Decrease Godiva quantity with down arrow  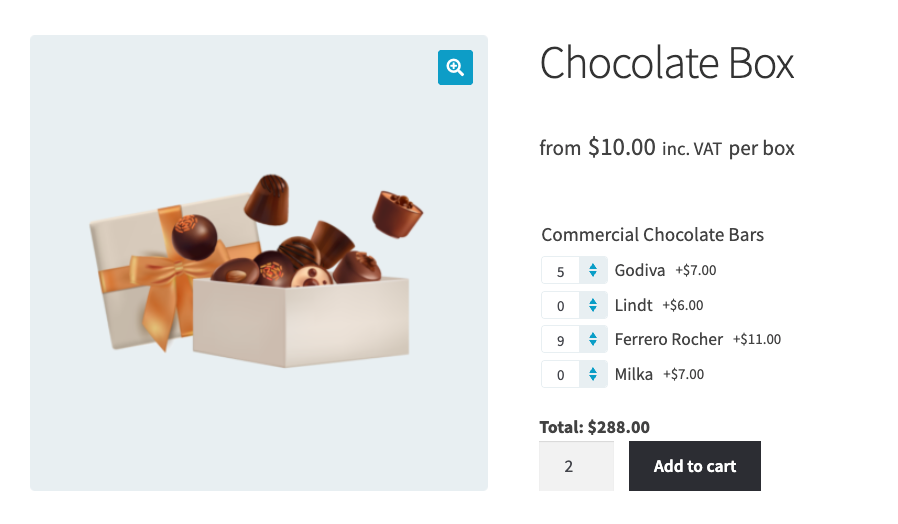click(593, 275)
